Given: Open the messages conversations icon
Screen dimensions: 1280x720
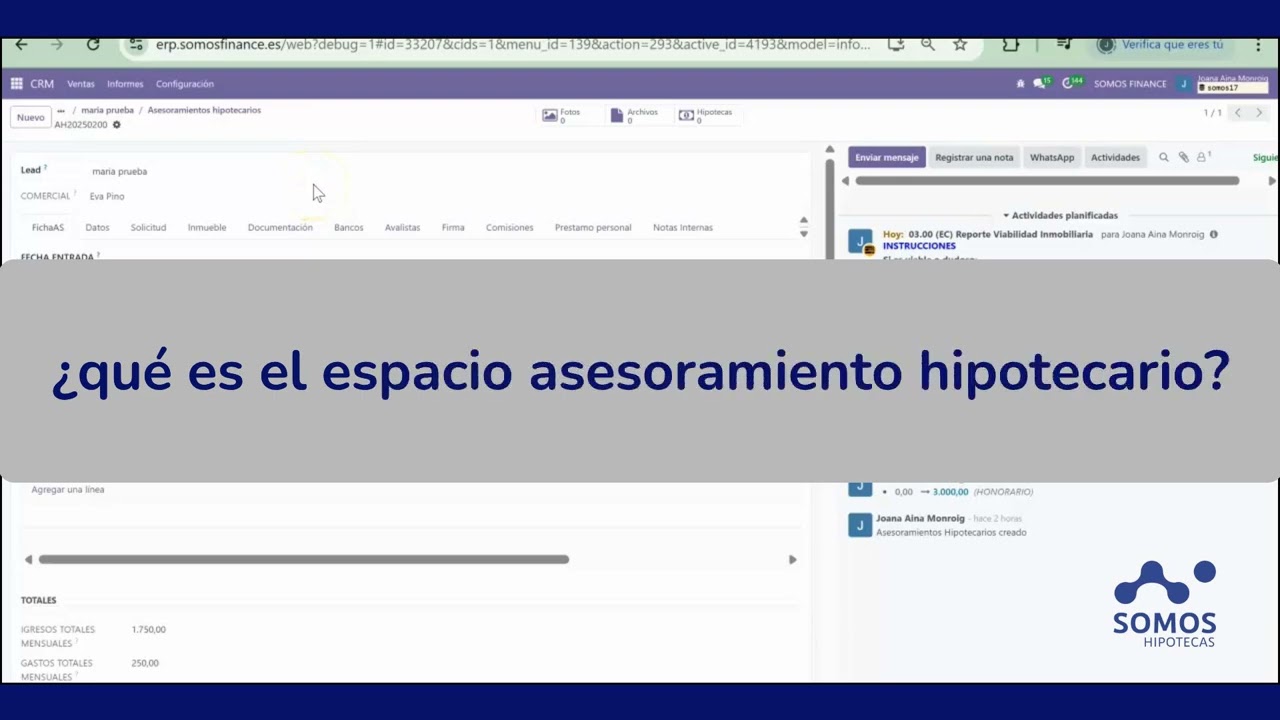Looking at the screenshot, I should pyautogui.click(x=1042, y=83).
